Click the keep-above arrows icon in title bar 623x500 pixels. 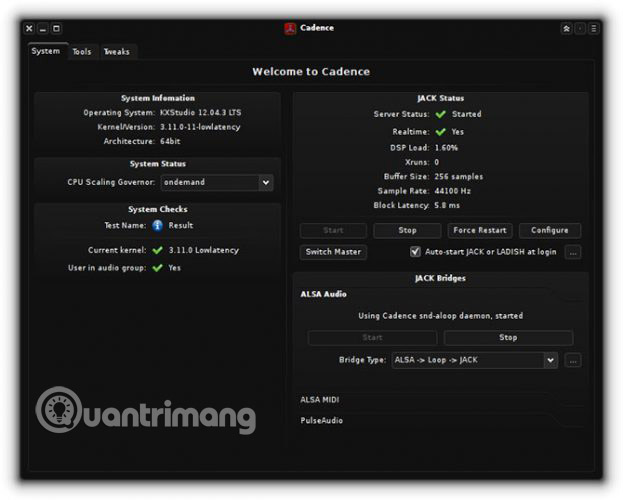click(567, 29)
